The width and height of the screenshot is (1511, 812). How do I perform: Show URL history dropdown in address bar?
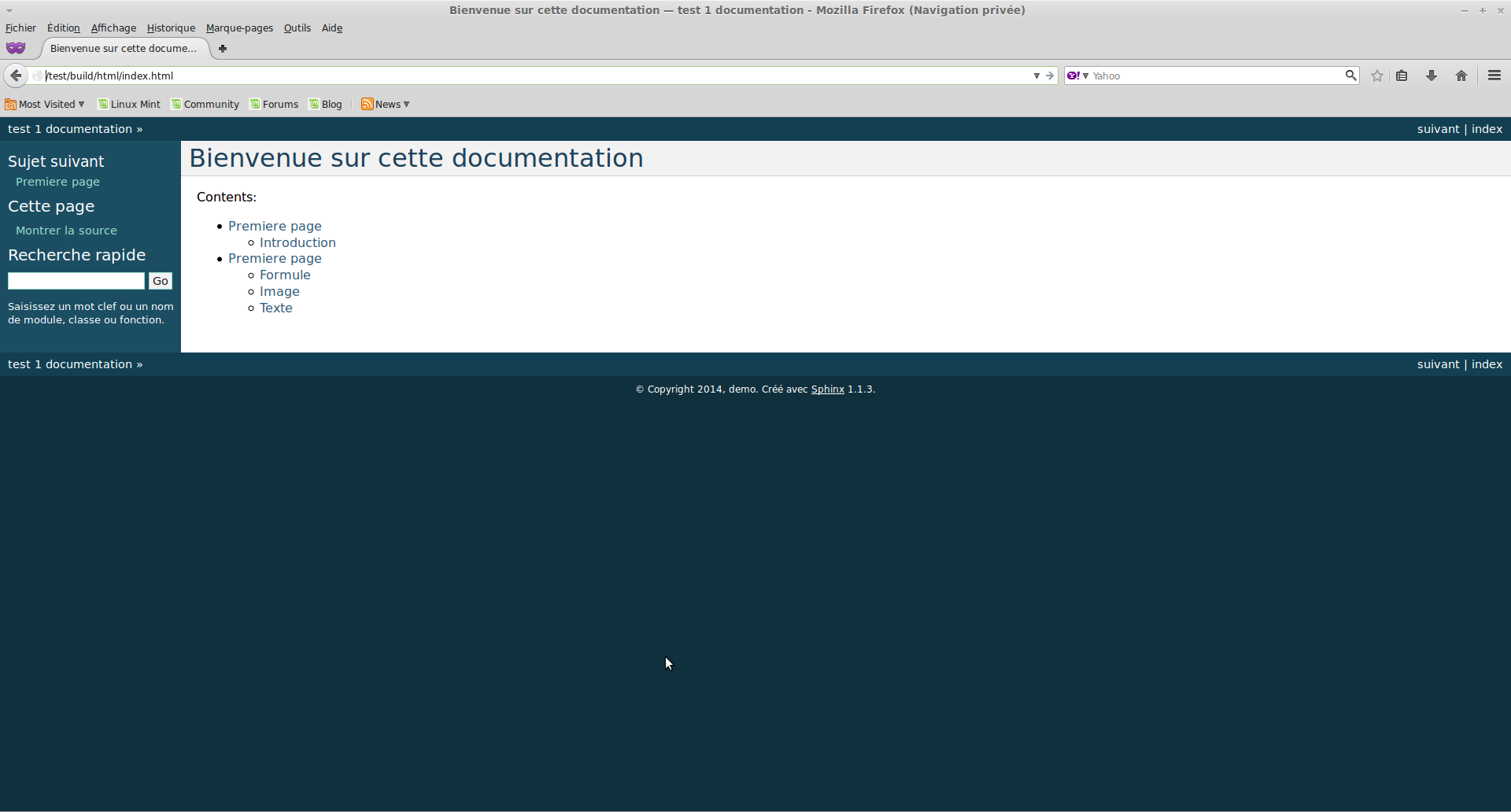[x=1036, y=76]
